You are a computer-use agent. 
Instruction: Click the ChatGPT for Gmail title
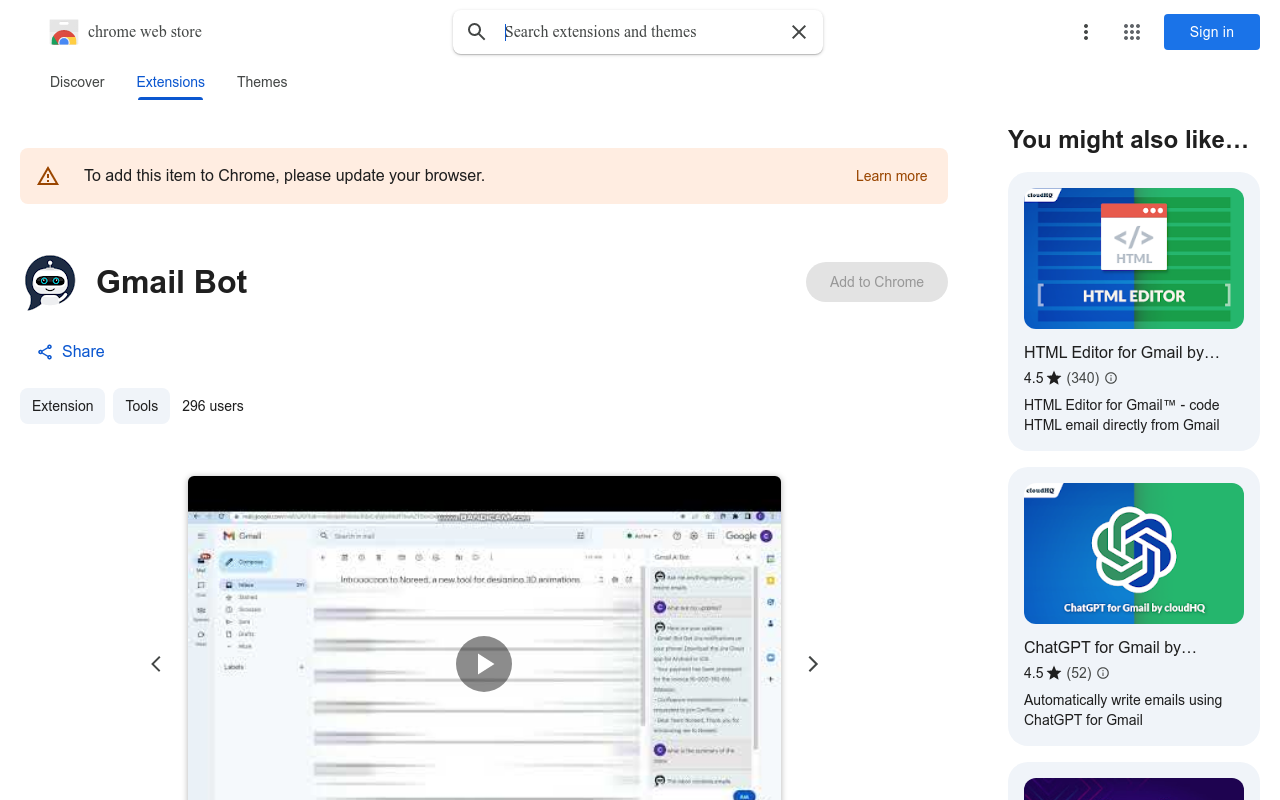[1110, 648]
